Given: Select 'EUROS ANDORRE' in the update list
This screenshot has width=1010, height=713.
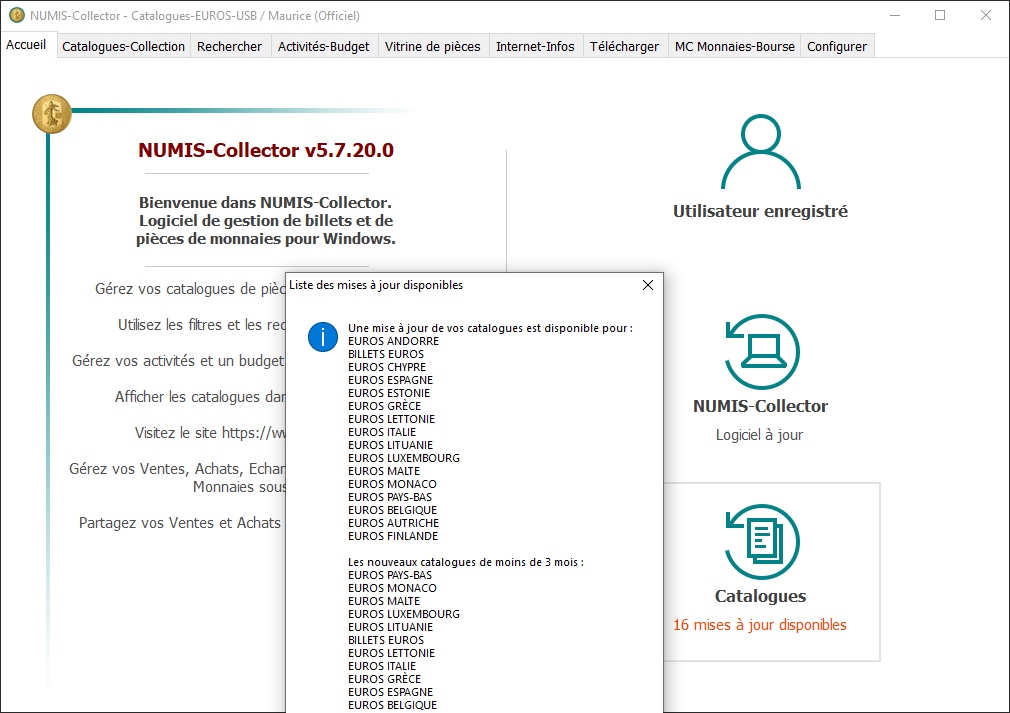Looking at the screenshot, I should [394, 341].
